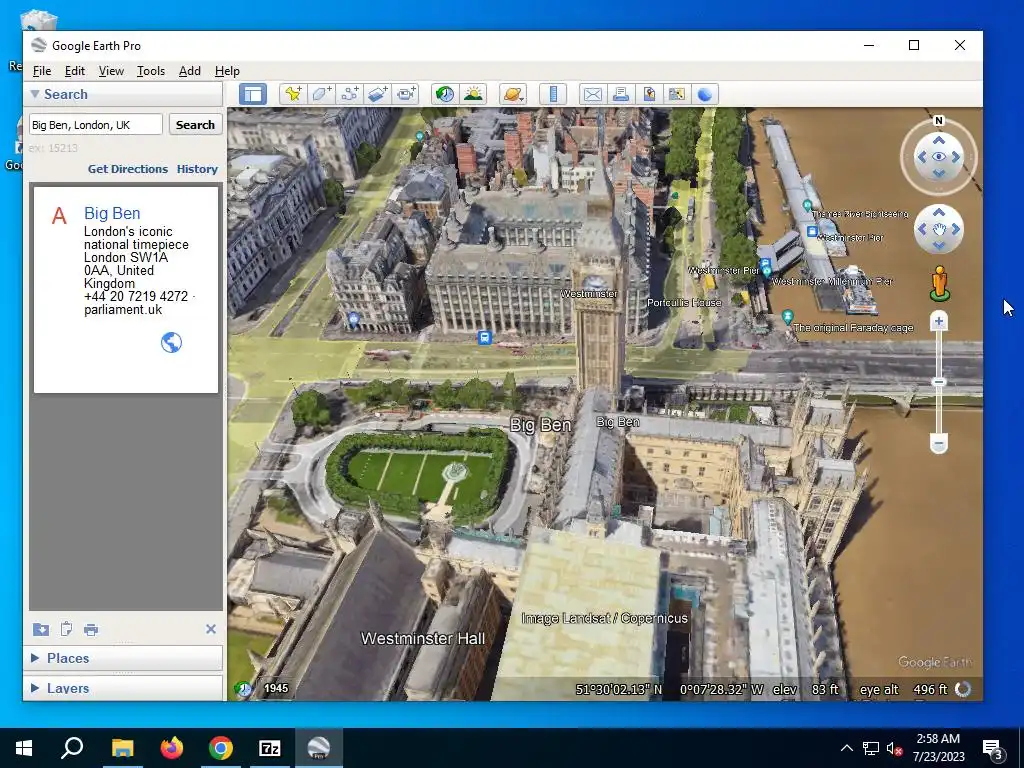
Task: View this location in Google Maps
Action: click(677, 94)
